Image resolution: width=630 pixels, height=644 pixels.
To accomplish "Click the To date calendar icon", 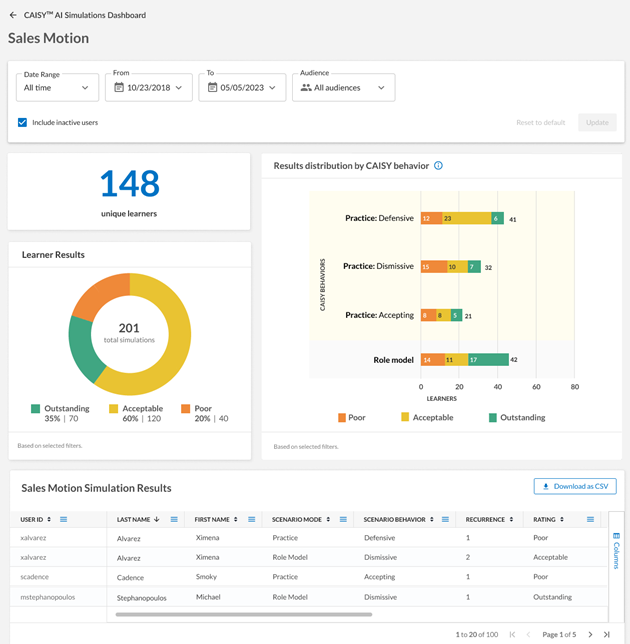I will coord(212,87).
